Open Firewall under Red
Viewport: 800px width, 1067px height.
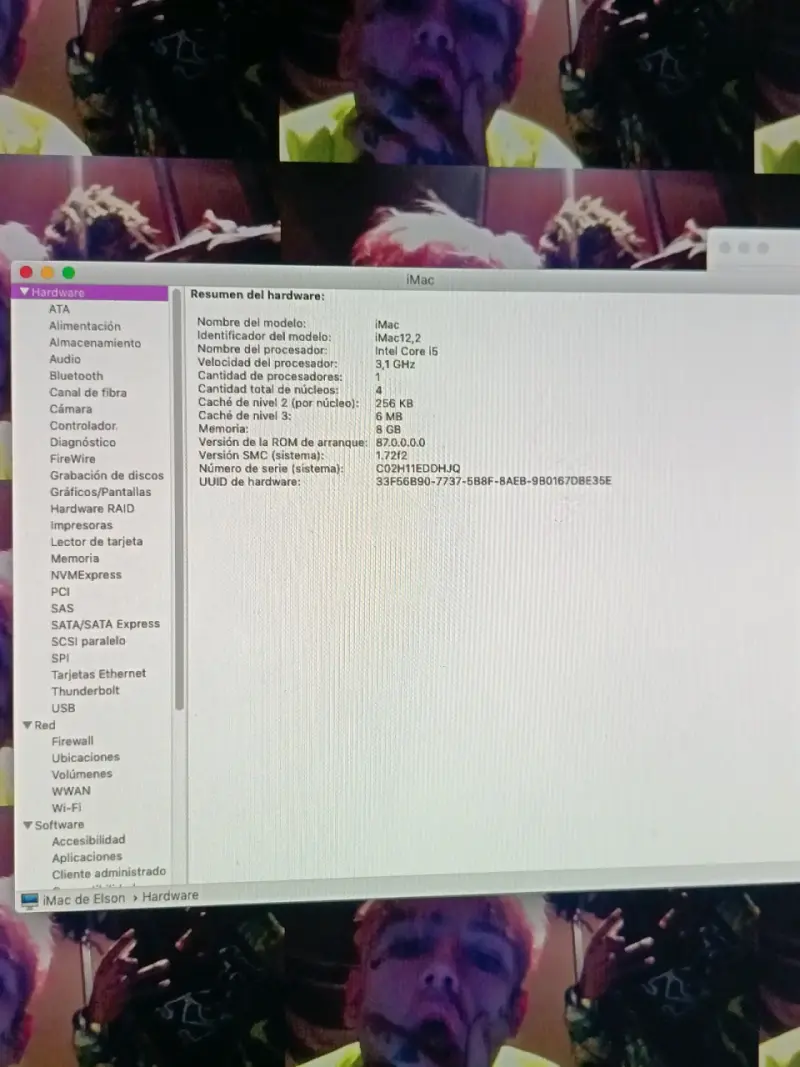(x=73, y=741)
